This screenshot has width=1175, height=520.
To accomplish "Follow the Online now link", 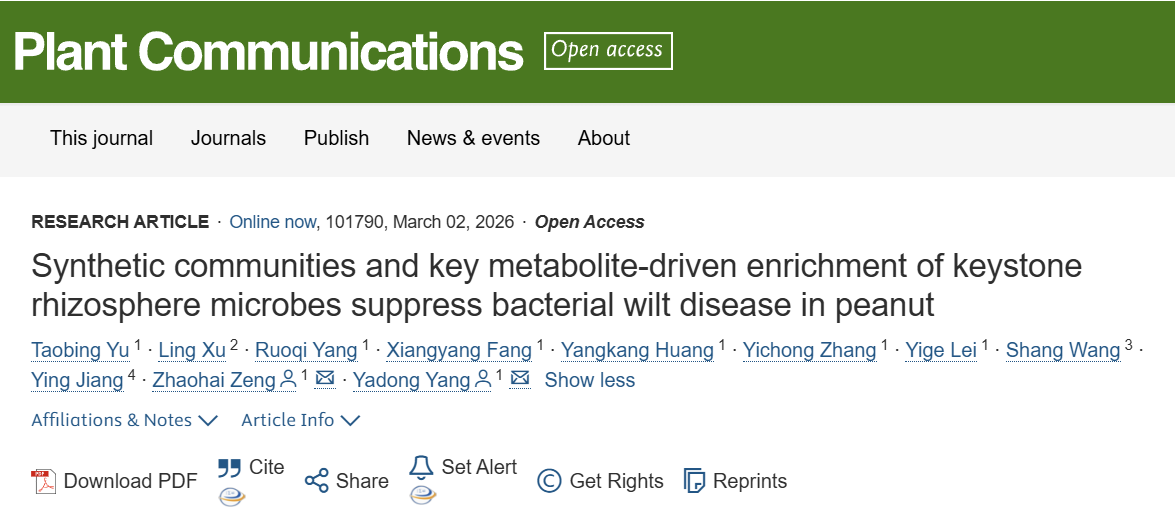I will (x=273, y=222).
